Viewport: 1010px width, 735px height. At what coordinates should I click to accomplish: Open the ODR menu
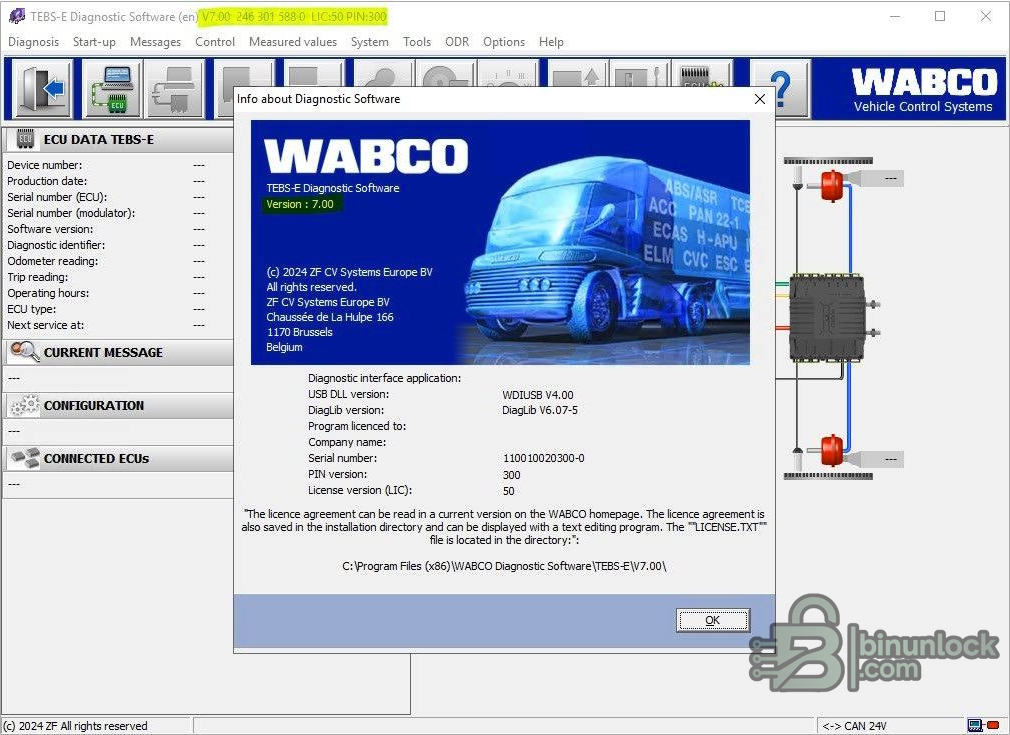tap(457, 42)
